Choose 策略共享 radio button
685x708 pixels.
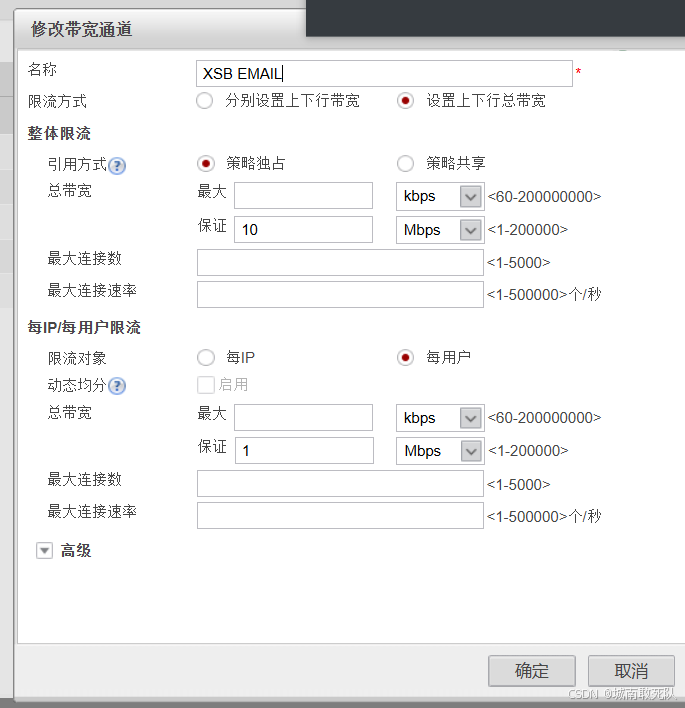(x=405, y=163)
